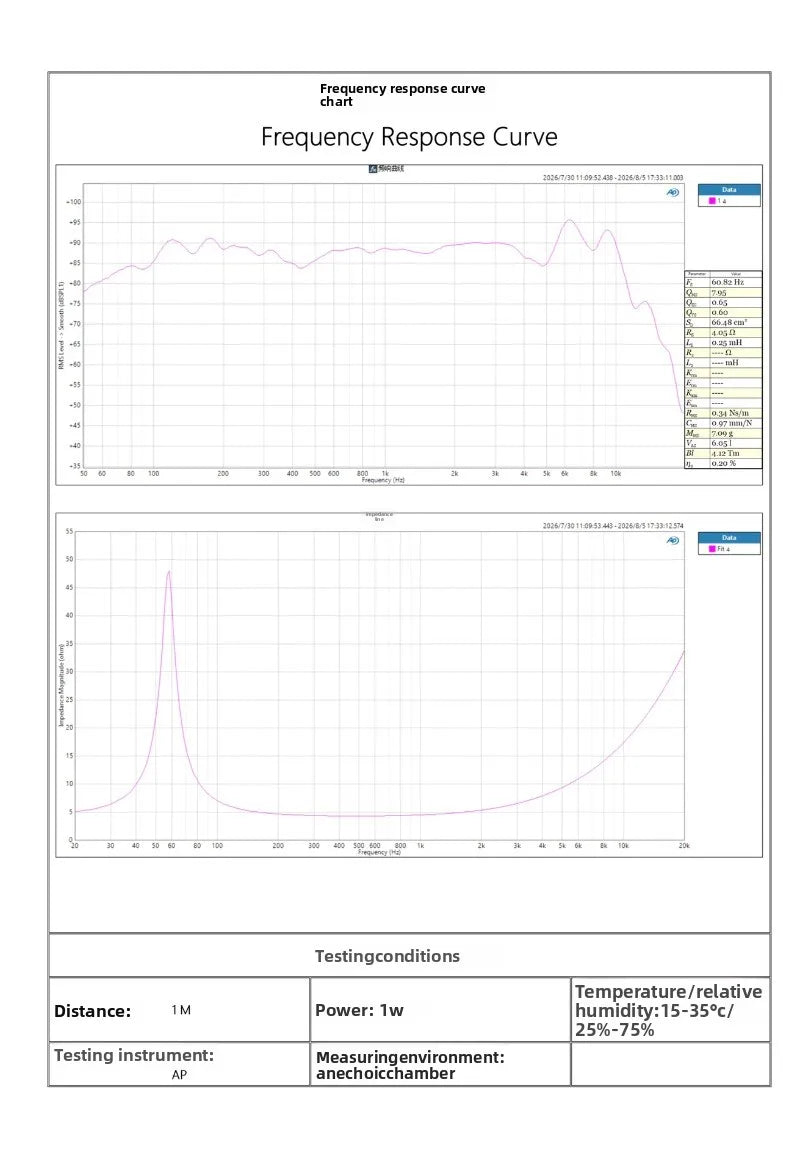Click the '0.65' value in the parameter table
Viewport: 800px width, 1172px height.
point(719,303)
